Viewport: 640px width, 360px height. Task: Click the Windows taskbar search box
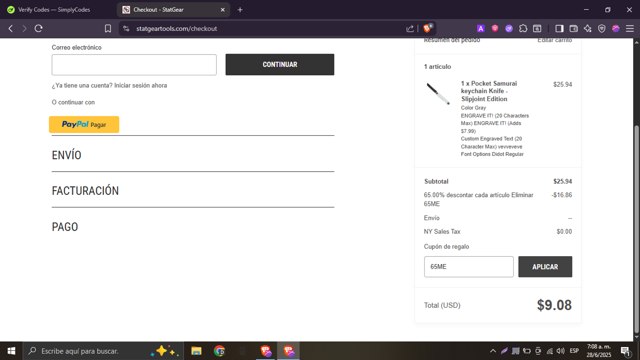click(102, 351)
